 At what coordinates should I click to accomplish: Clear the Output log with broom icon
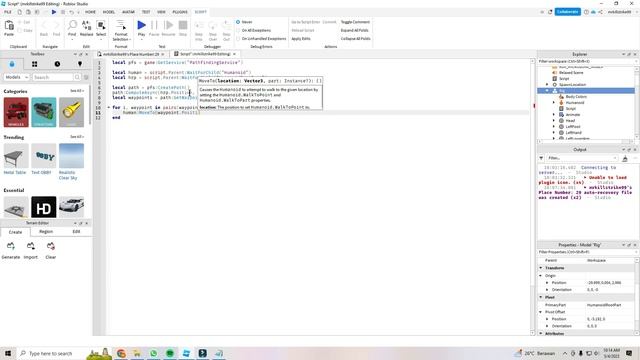(x=625, y=158)
